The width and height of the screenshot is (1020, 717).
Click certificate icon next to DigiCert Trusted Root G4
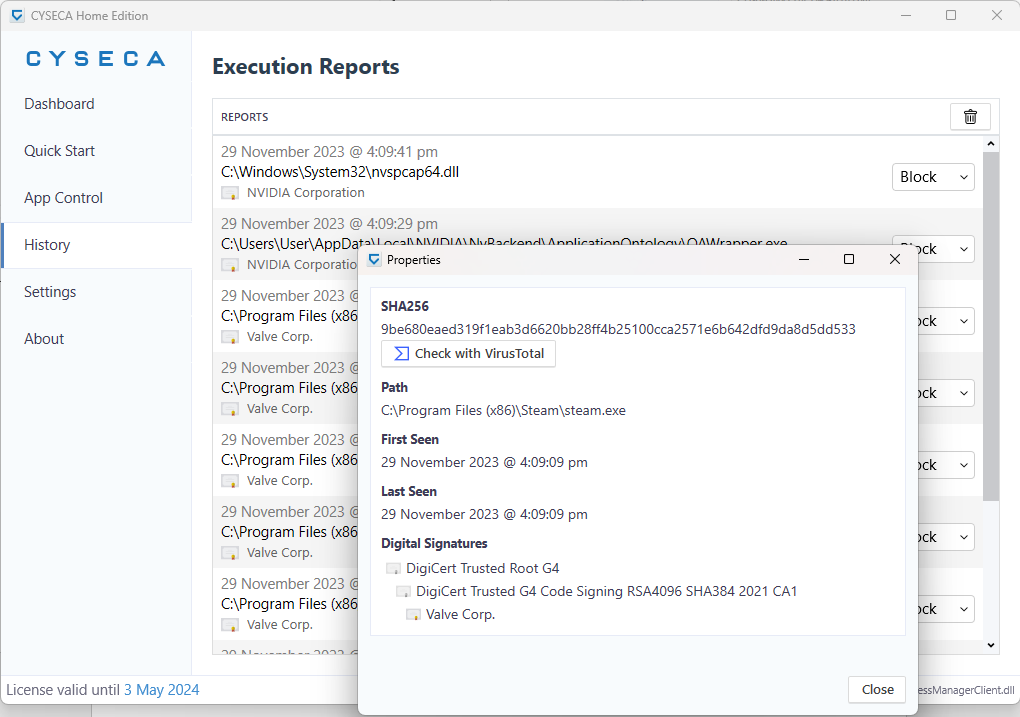(x=393, y=569)
